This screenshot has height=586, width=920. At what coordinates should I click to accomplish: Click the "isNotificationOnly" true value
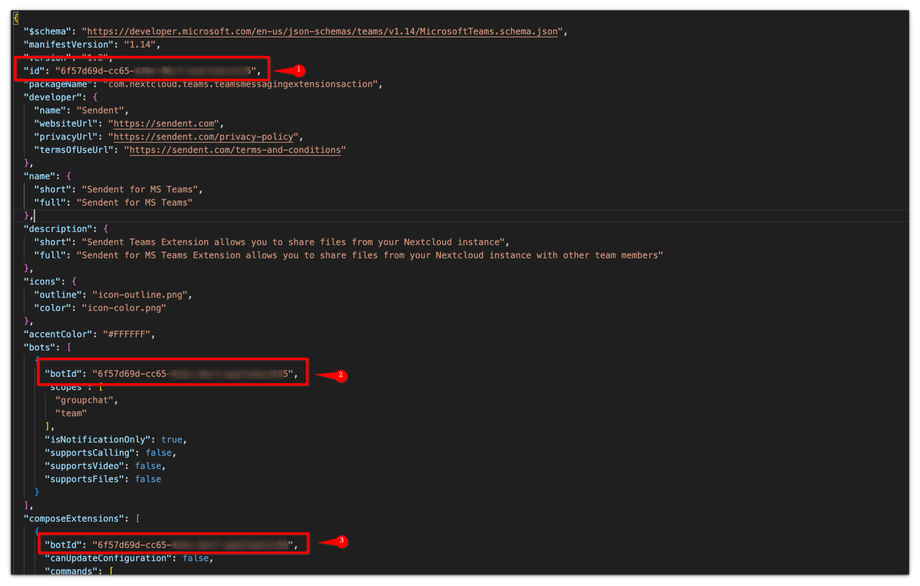point(171,439)
